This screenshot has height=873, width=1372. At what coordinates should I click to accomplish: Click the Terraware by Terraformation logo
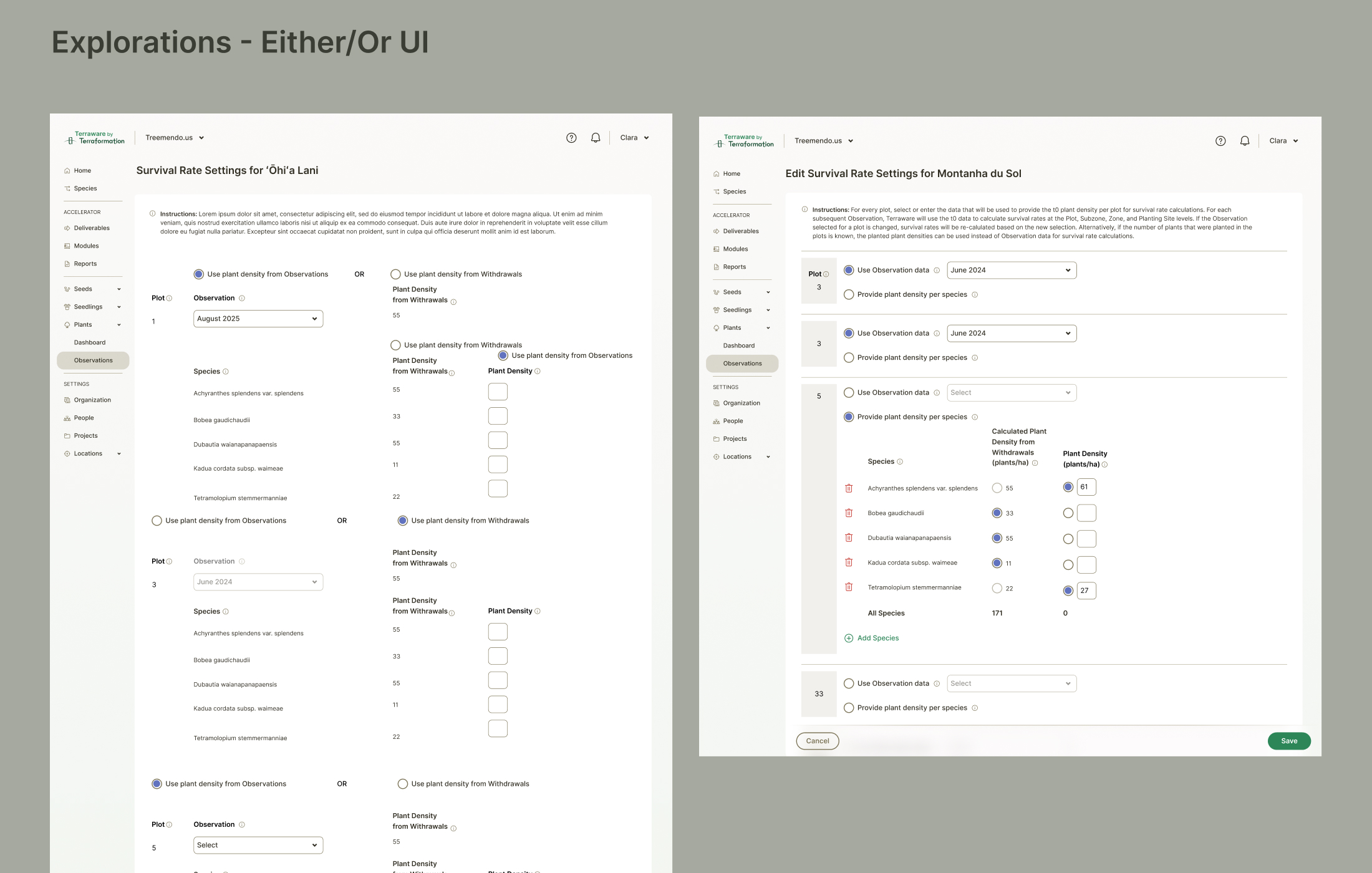[x=95, y=137]
